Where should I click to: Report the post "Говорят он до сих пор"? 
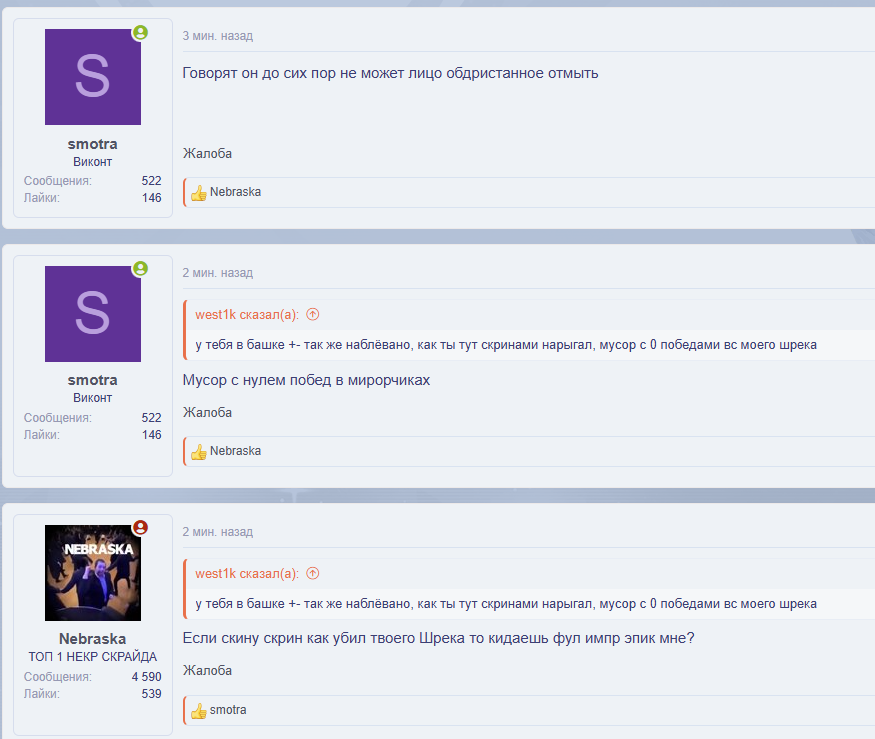click(x=207, y=153)
